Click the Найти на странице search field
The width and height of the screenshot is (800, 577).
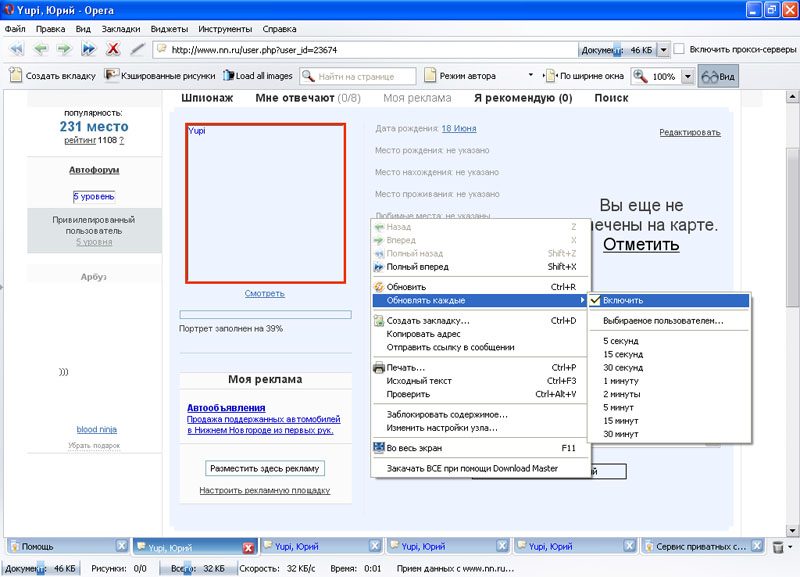click(357, 77)
